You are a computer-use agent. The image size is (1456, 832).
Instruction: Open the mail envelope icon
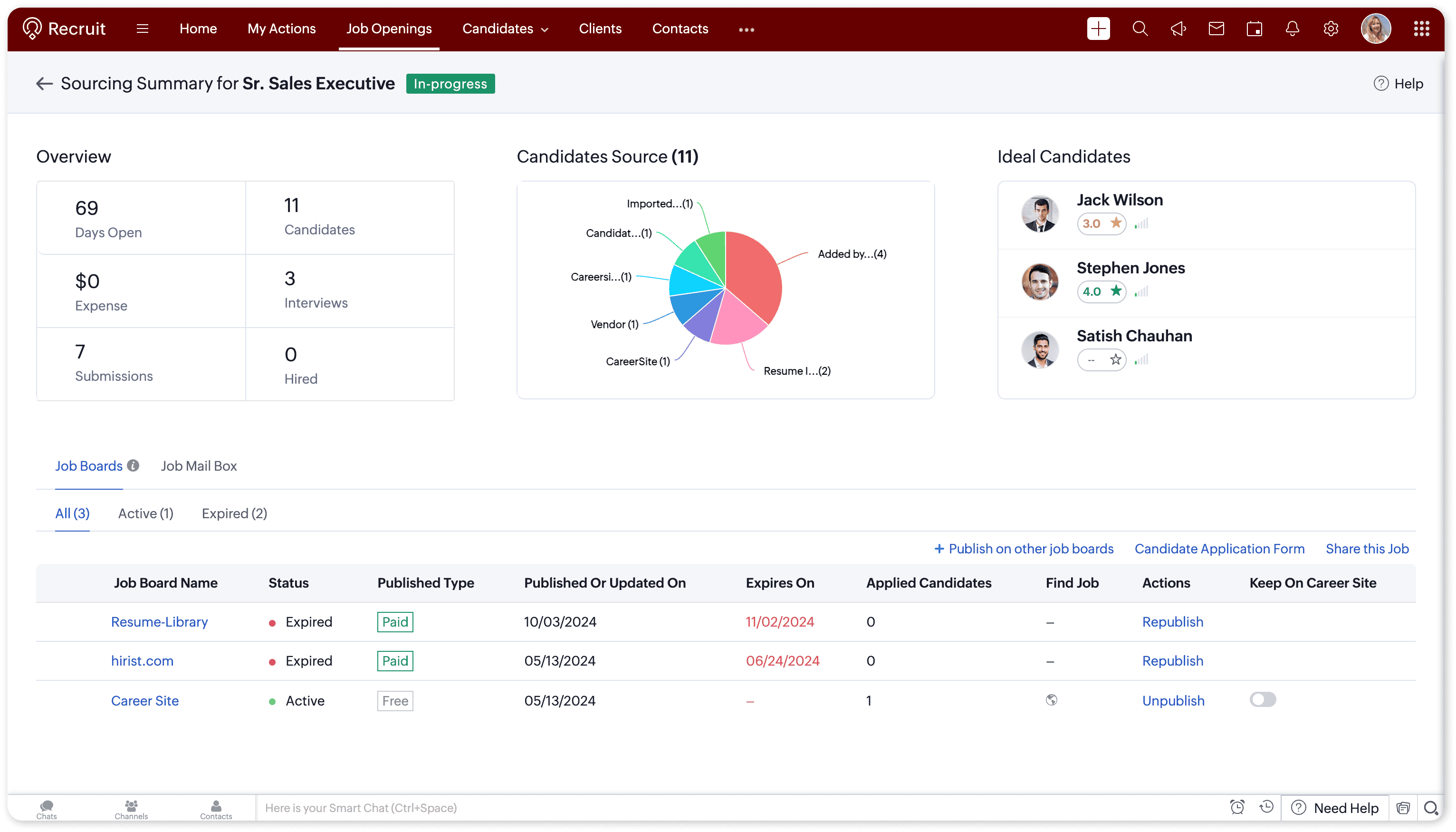point(1216,29)
